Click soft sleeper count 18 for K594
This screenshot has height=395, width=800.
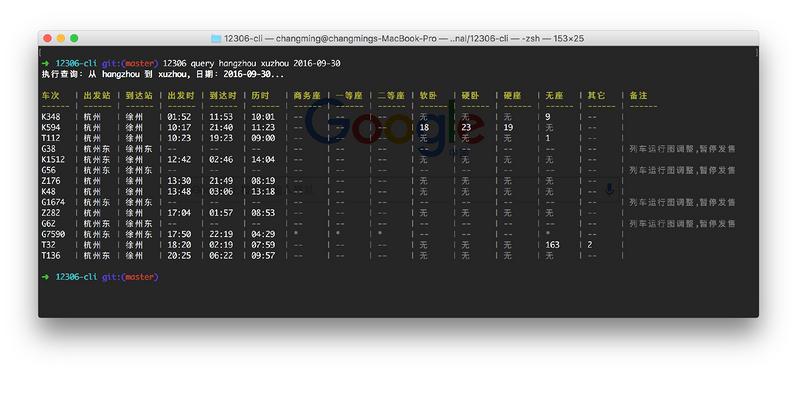[x=424, y=128]
